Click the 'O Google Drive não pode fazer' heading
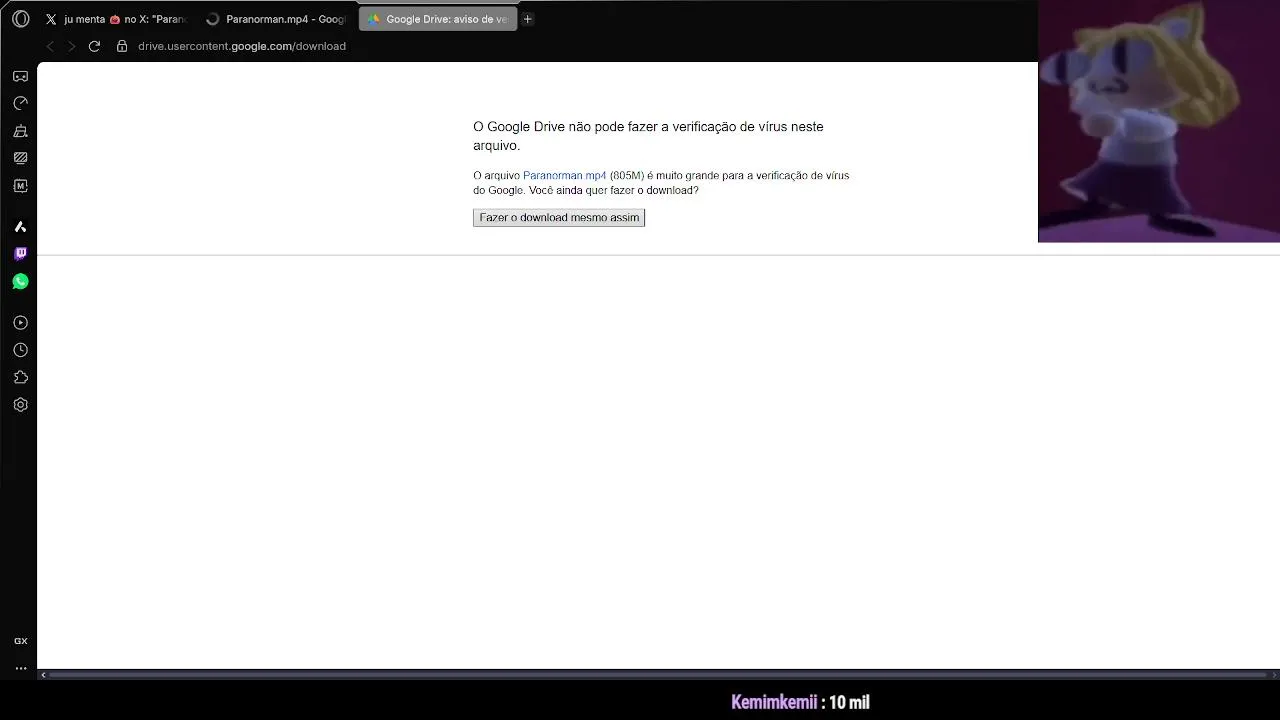Image resolution: width=1280 pixels, height=720 pixels. 648,136
